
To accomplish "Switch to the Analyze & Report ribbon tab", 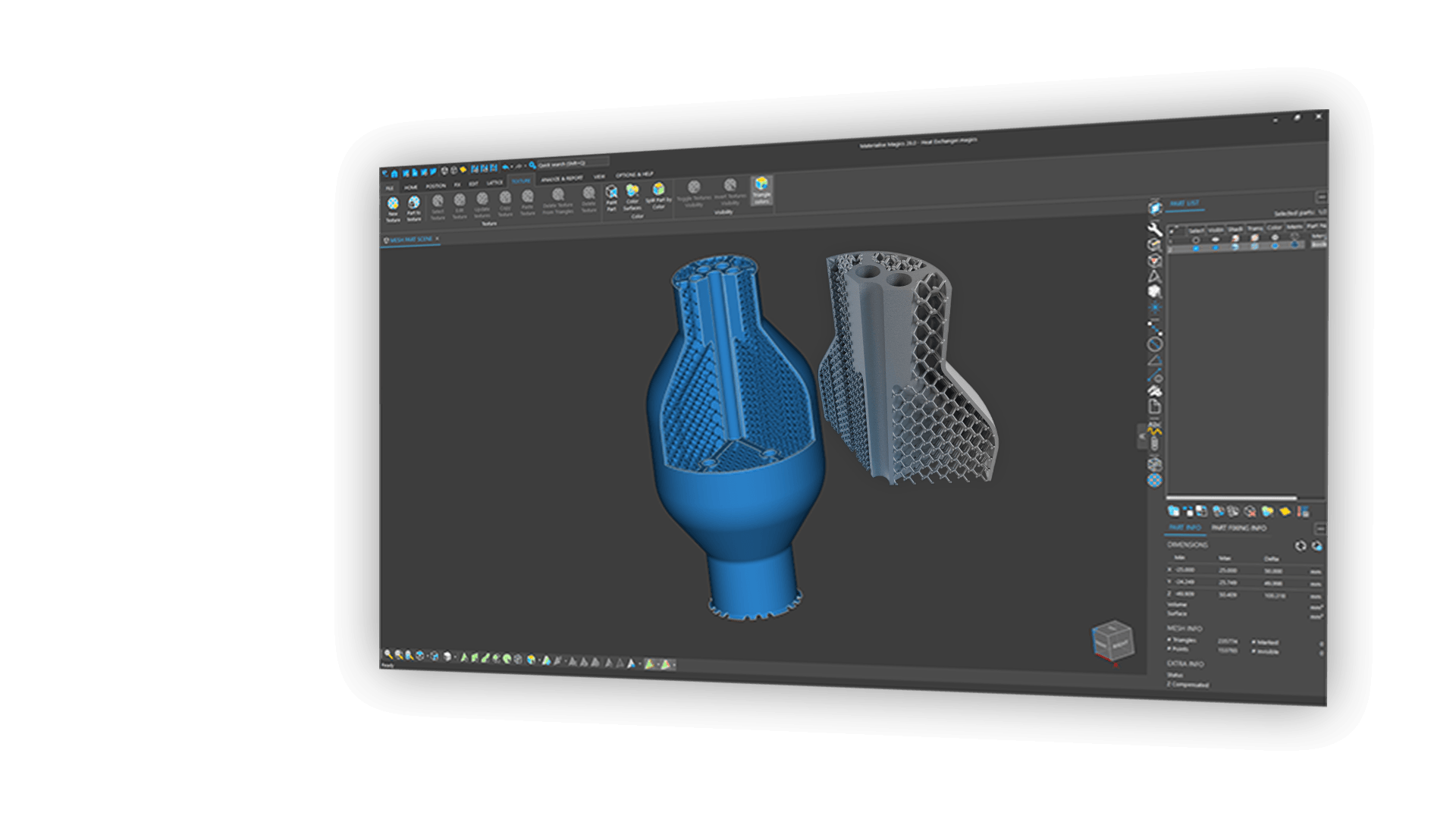I will click(x=562, y=178).
